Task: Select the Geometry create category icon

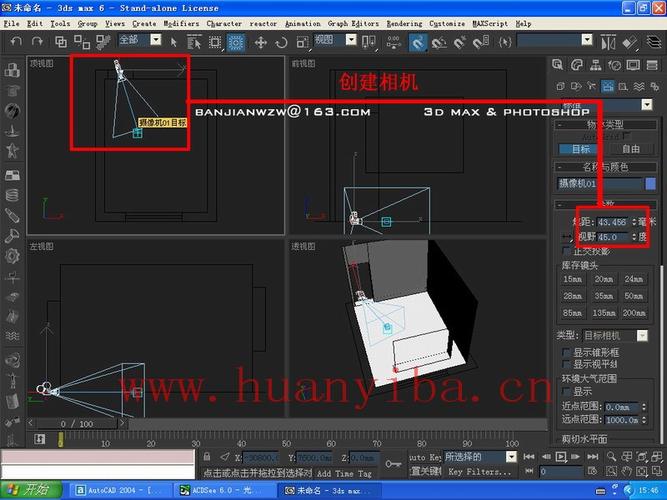Action: tap(560, 86)
